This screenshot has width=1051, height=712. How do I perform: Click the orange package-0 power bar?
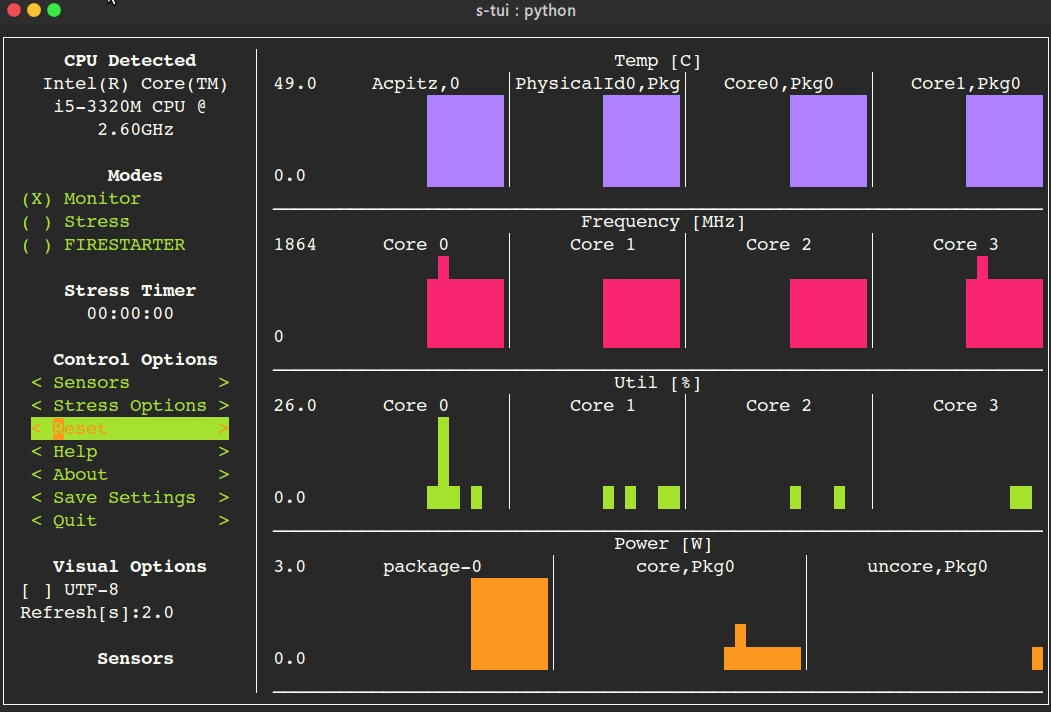(x=509, y=624)
